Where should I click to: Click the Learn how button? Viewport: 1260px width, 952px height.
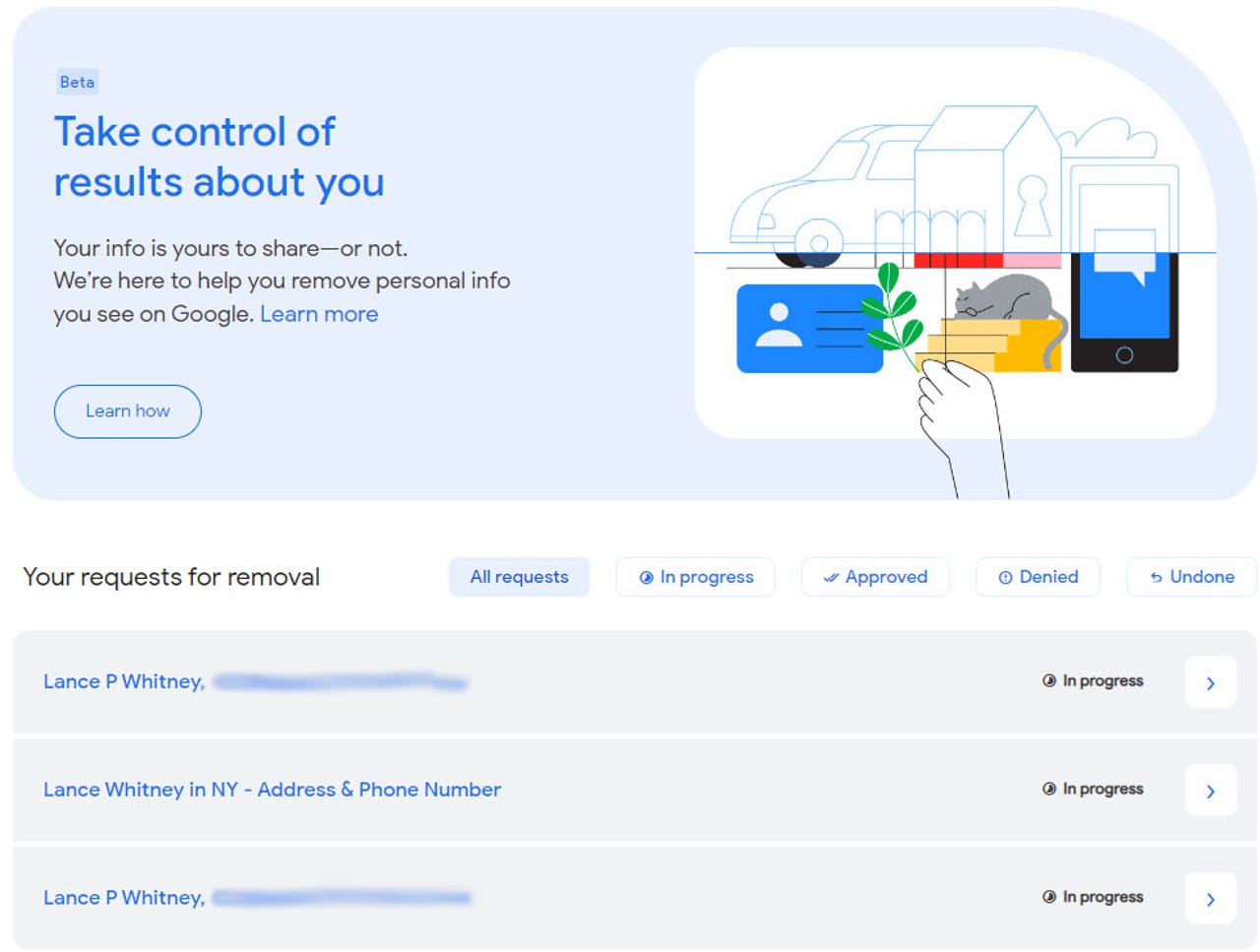127,412
